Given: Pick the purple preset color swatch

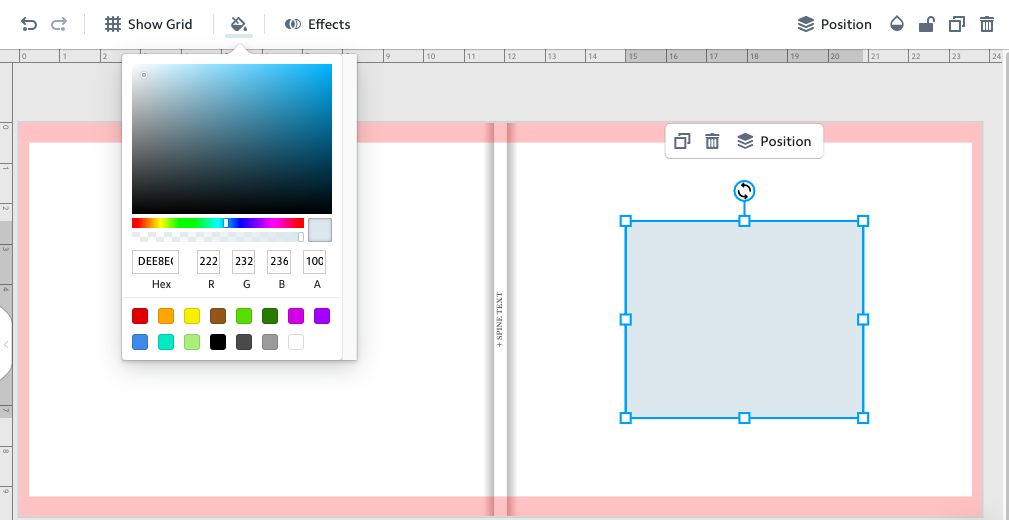Looking at the screenshot, I should pos(322,316).
